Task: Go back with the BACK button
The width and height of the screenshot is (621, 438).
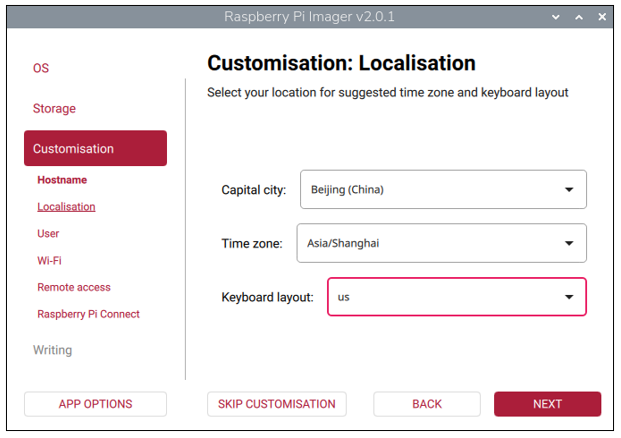Action: click(427, 404)
